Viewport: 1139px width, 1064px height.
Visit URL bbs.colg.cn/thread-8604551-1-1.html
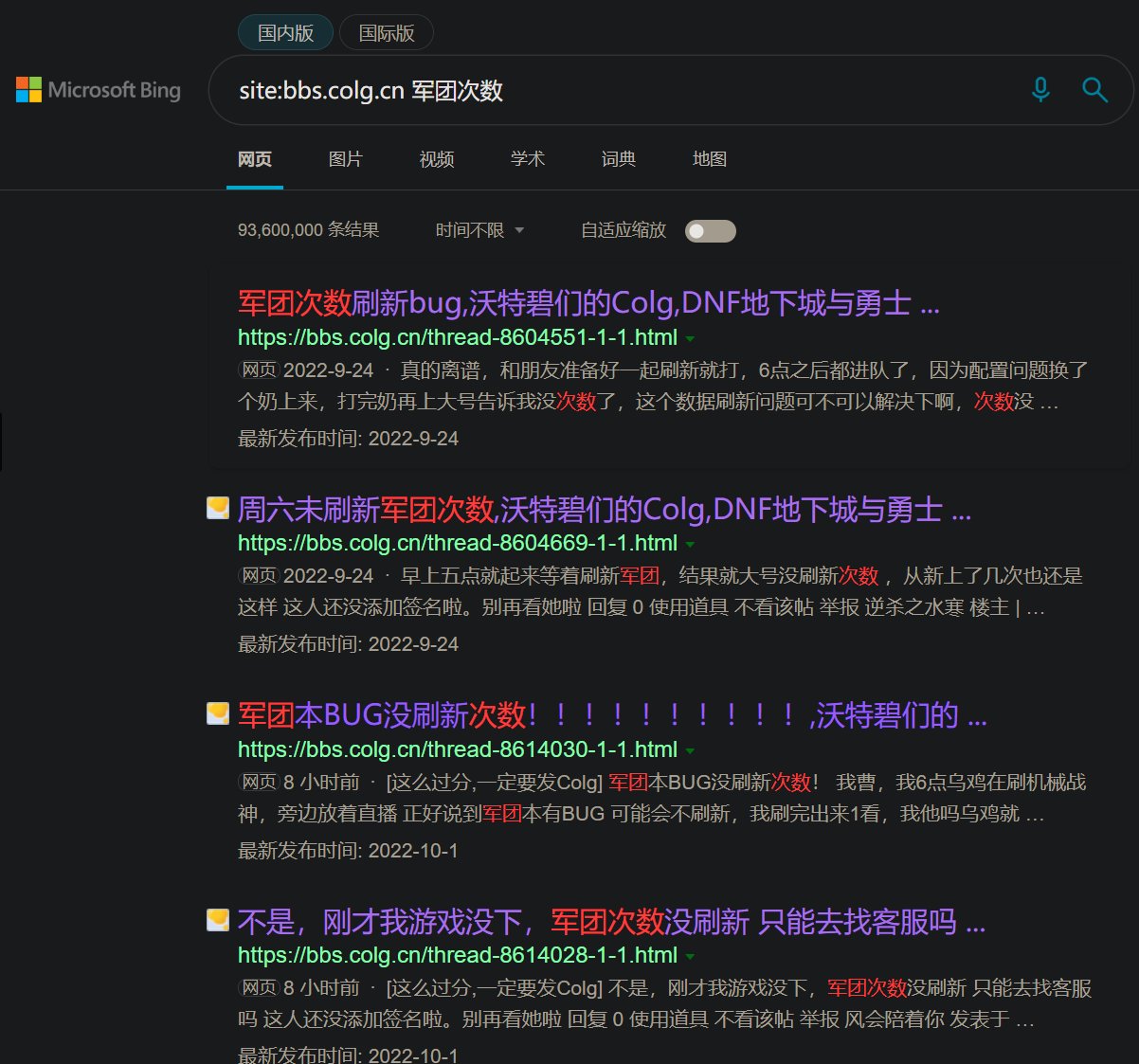tap(458, 337)
